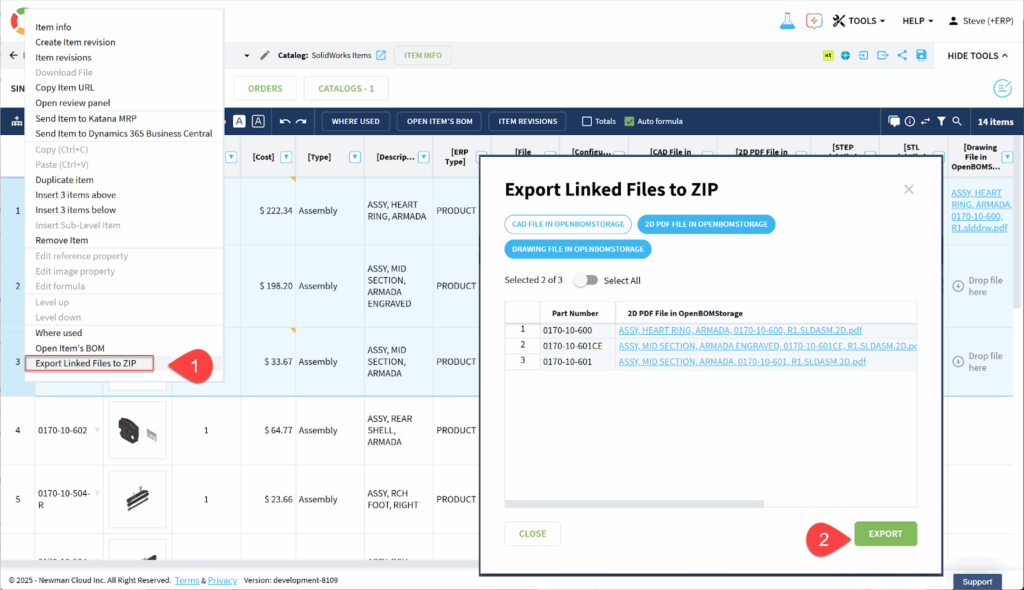This screenshot has height=590, width=1024.
Task: Click the share icon in toolbar
Action: pos(902,56)
